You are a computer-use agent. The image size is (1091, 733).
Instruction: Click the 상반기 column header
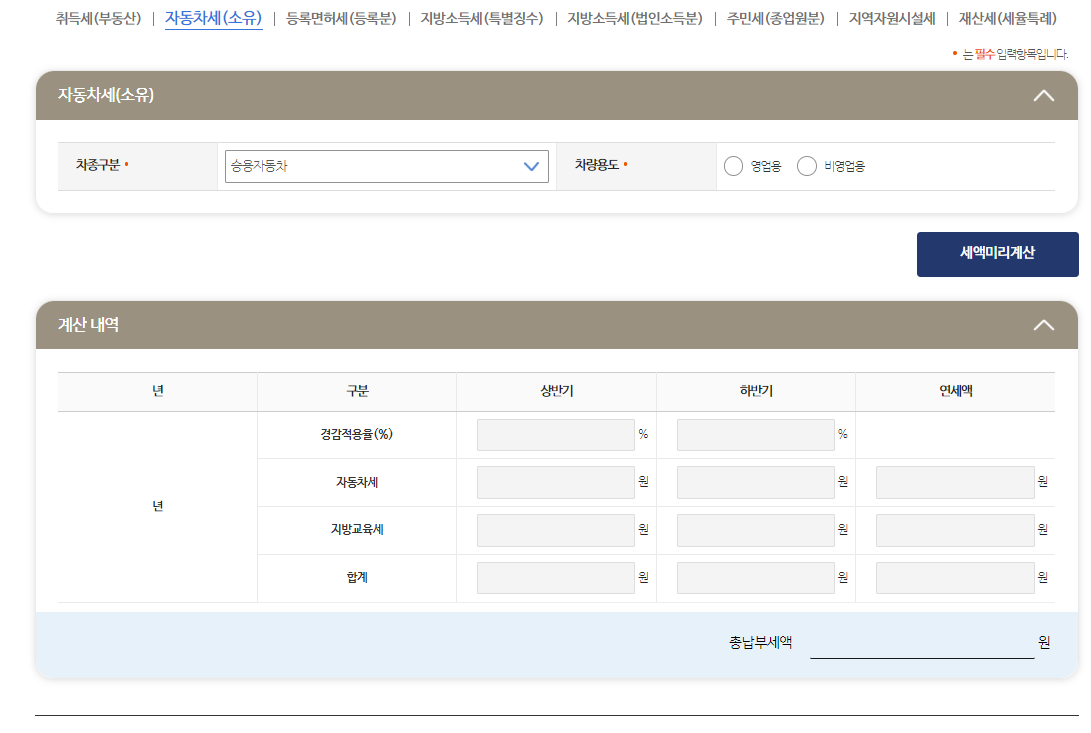click(557, 391)
